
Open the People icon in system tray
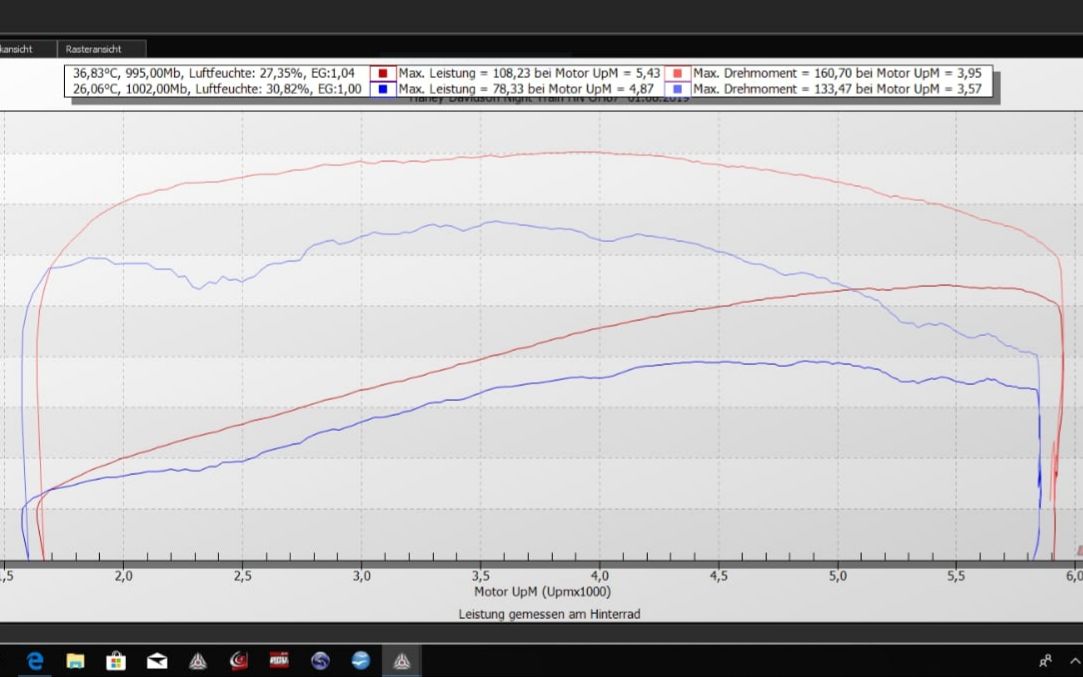1046,660
